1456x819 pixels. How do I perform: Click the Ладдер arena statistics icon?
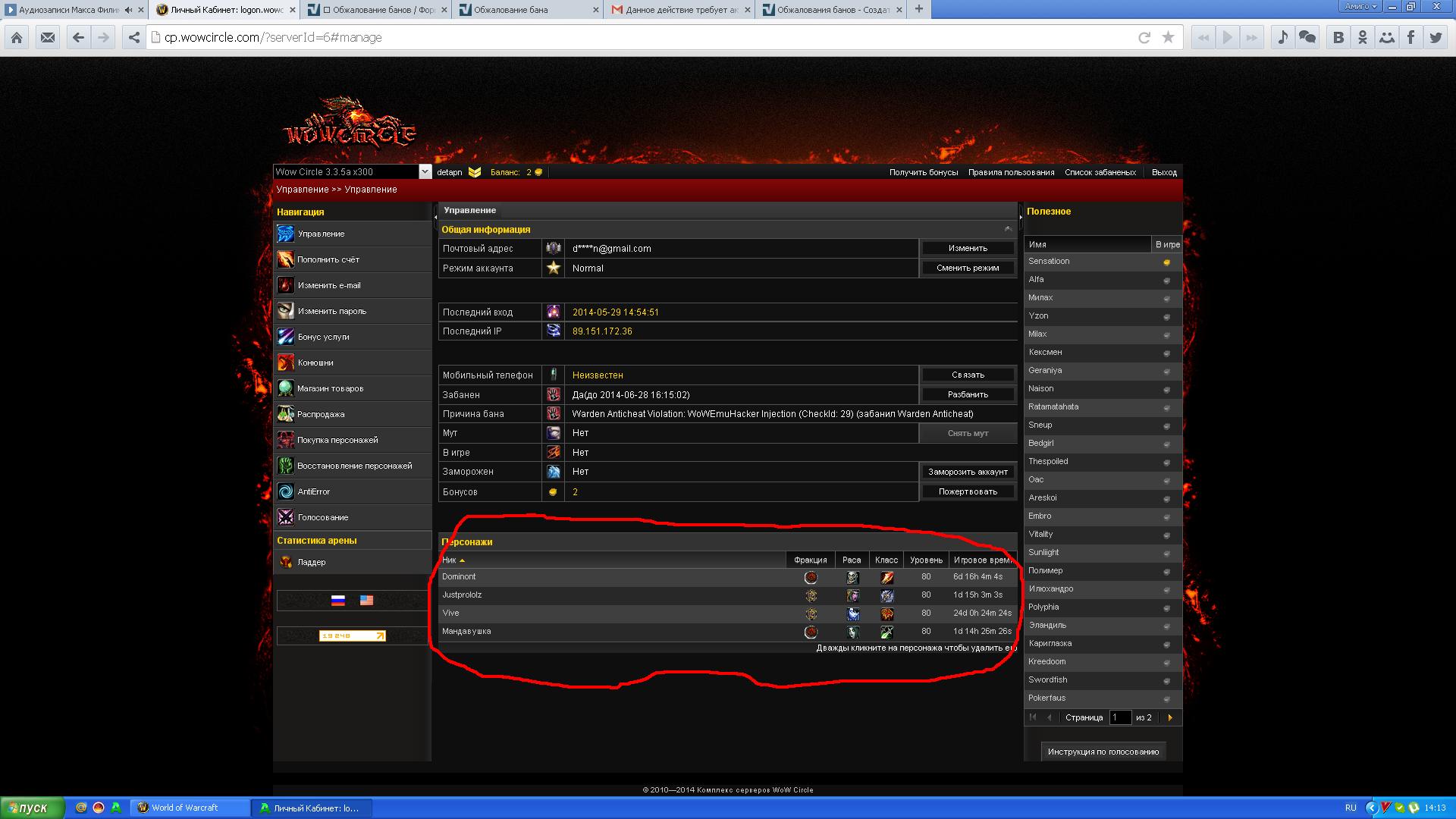coord(285,562)
